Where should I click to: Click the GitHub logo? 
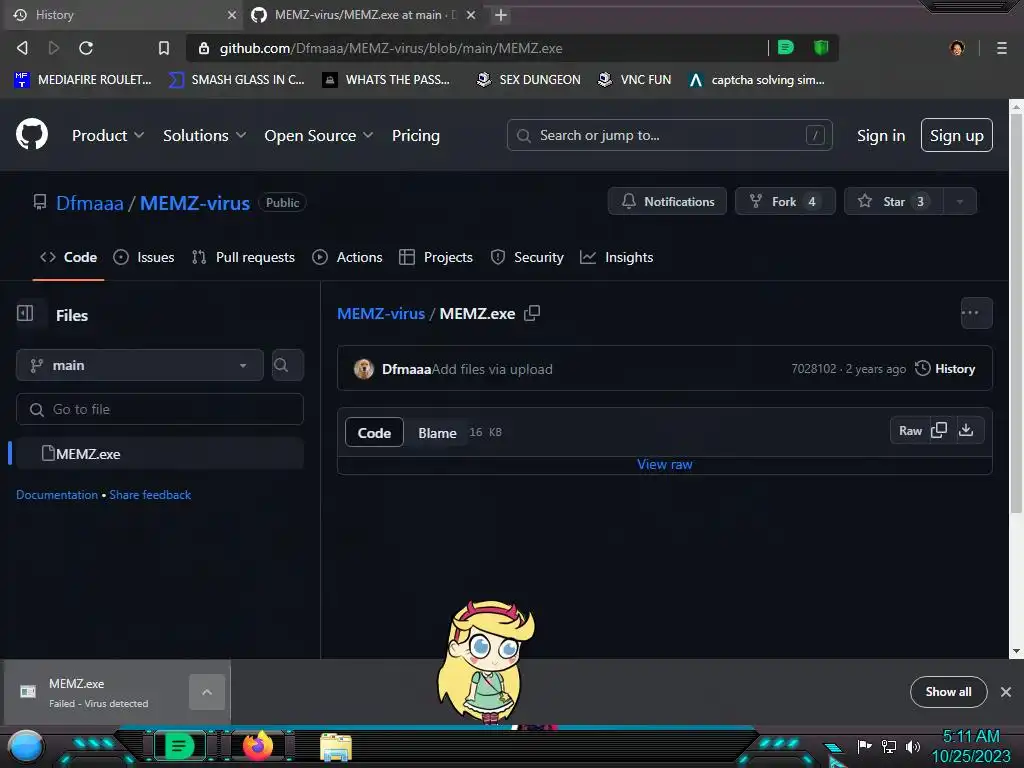[32, 134]
